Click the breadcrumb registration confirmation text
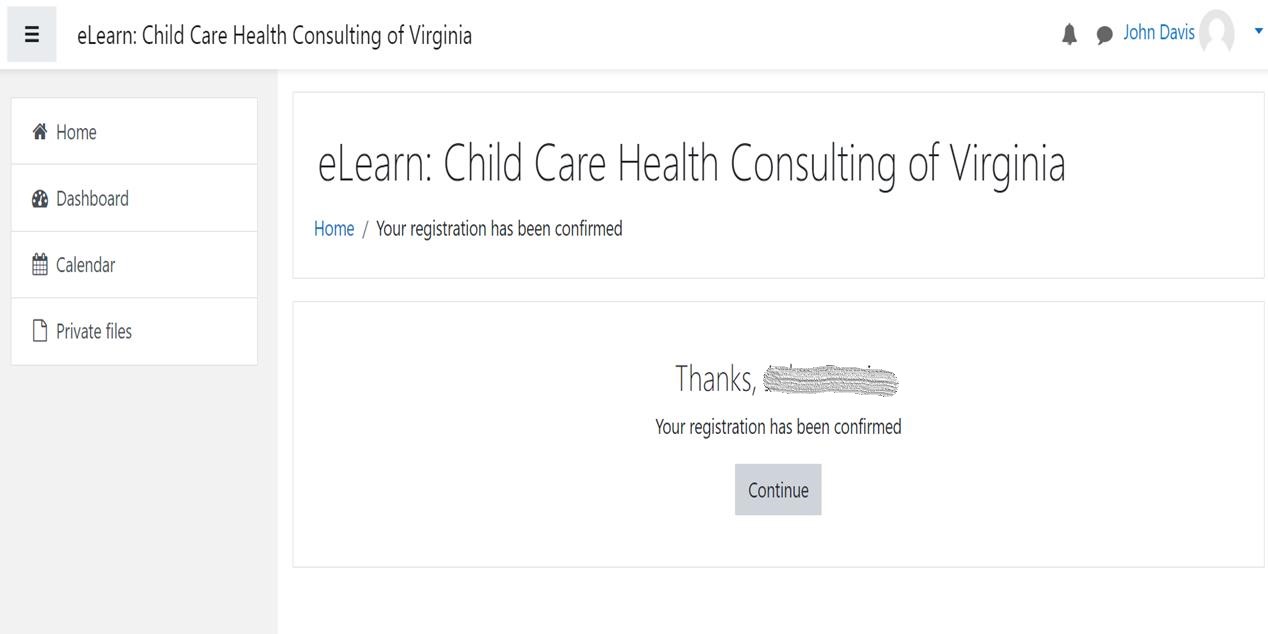Image resolution: width=1268 pixels, height=634 pixels. (x=498, y=228)
